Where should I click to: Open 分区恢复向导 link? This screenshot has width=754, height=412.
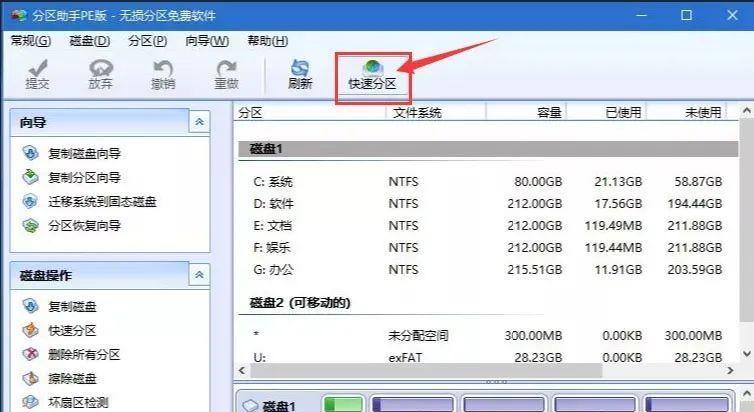coord(84,225)
